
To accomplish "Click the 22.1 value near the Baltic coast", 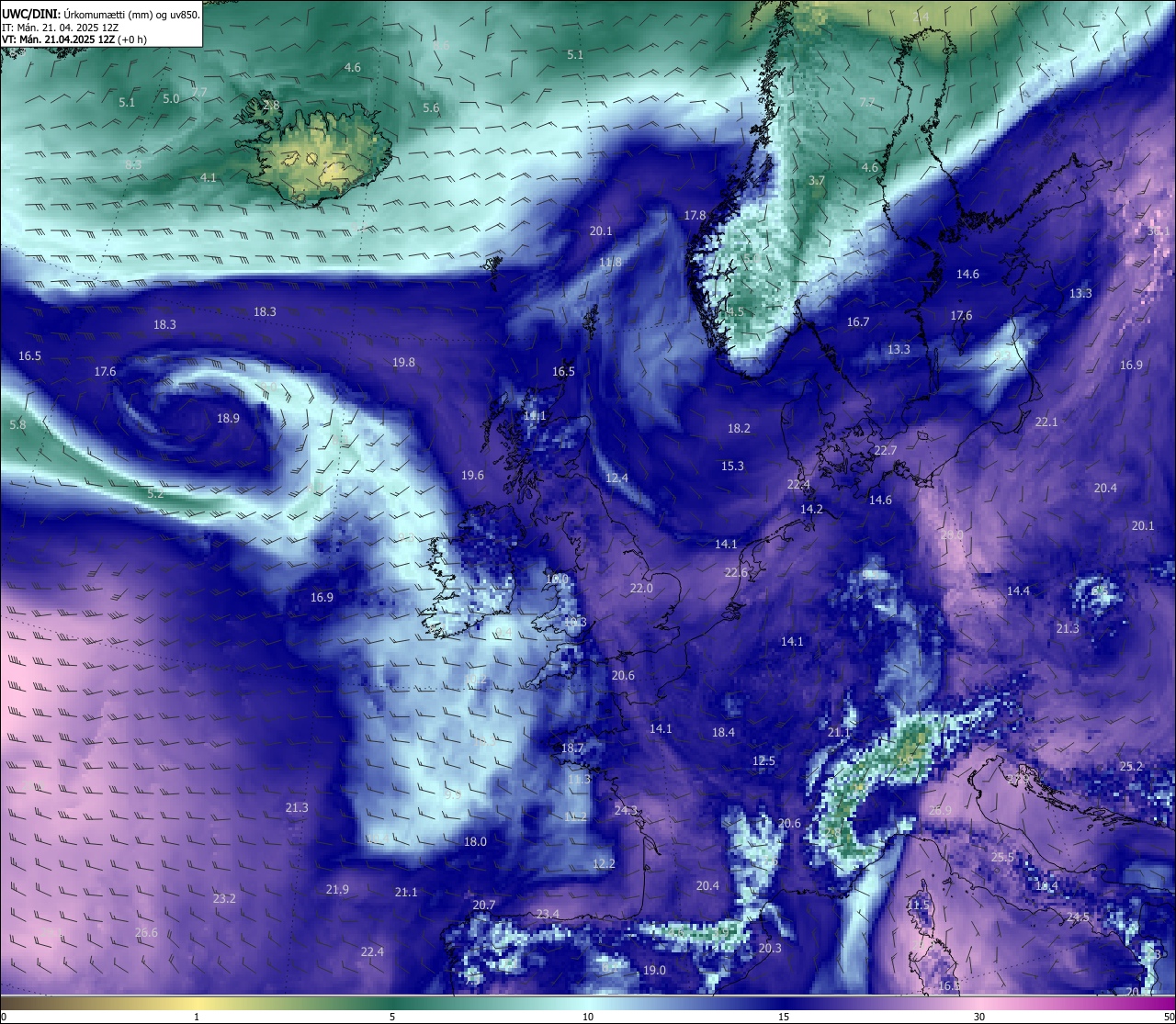I will [1046, 422].
